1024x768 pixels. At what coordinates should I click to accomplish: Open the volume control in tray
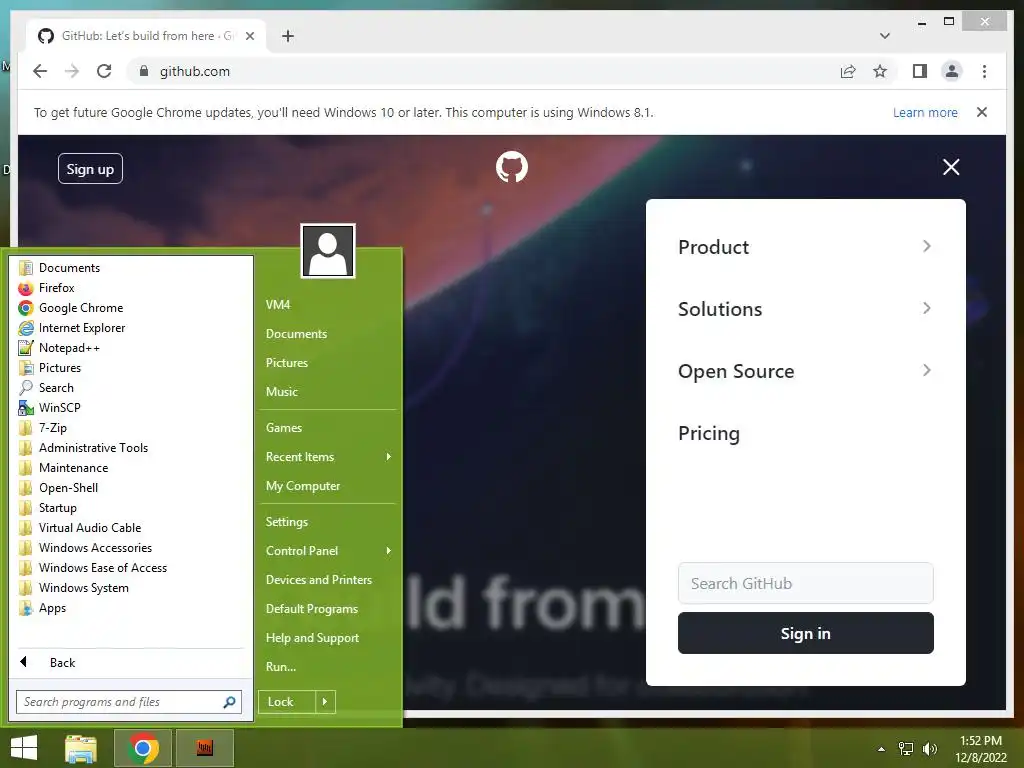click(x=930, y=749)
